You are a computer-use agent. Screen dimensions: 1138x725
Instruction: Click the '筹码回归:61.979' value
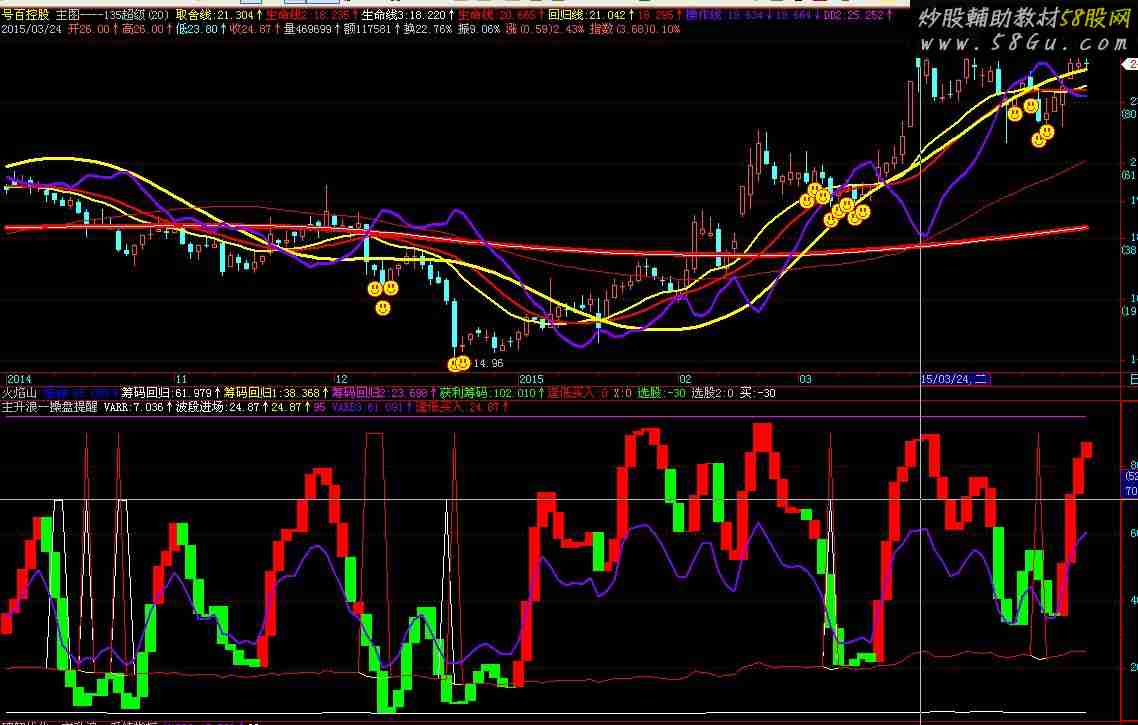[166, 393]
